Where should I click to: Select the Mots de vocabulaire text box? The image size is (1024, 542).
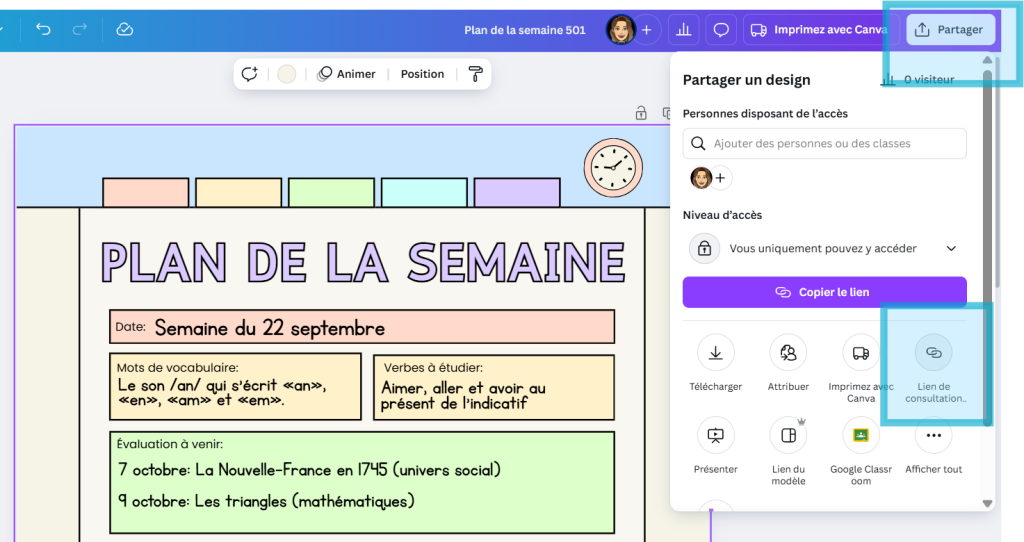coord(235,387)
